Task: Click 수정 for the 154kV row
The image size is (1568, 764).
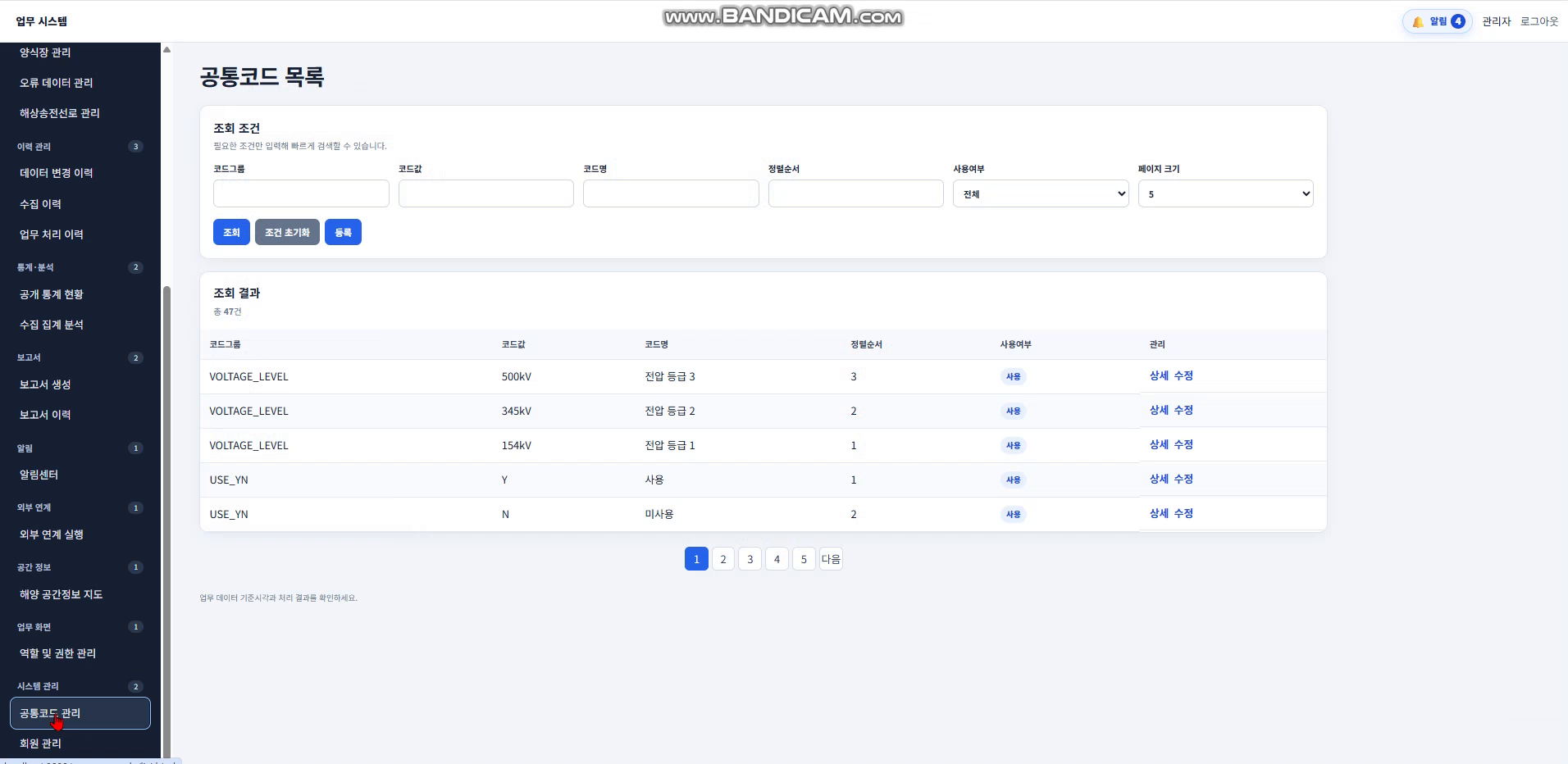Action: (1183, 444)
